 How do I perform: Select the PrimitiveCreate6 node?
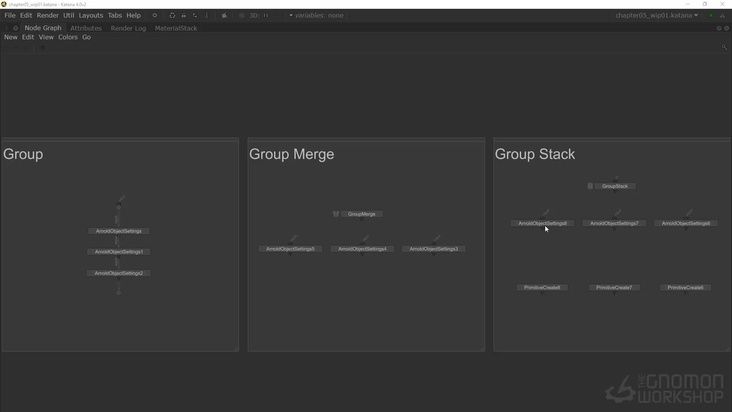685,288
